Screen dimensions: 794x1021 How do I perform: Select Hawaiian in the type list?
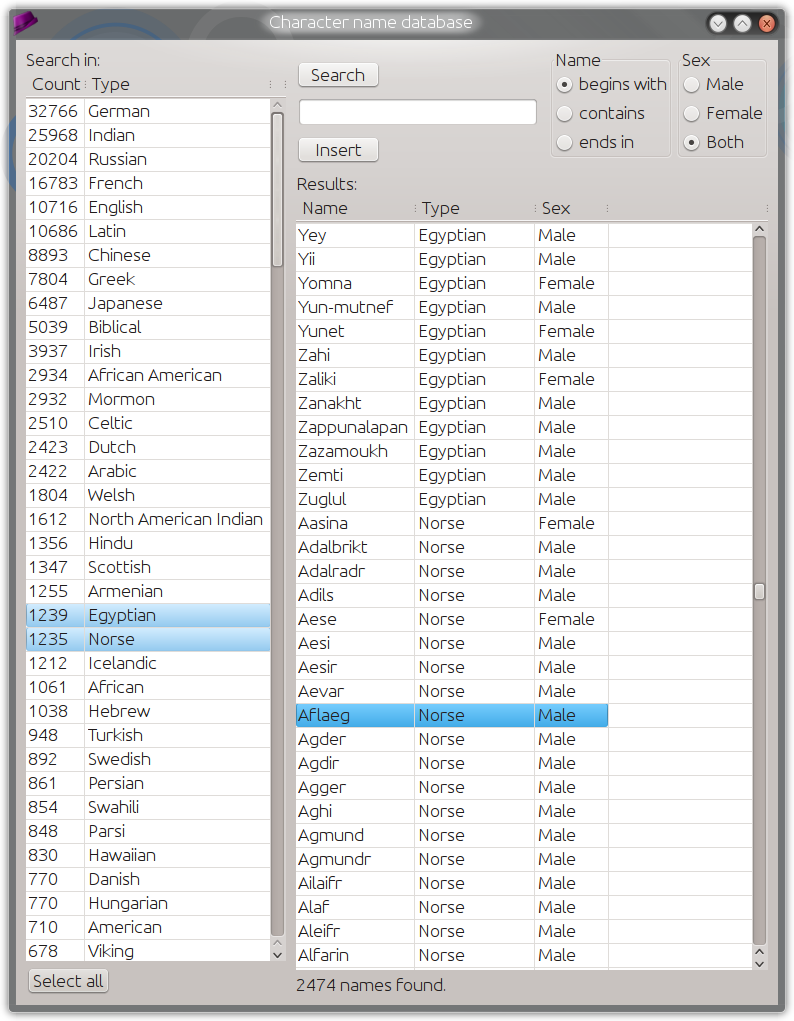tap(148, 856)
